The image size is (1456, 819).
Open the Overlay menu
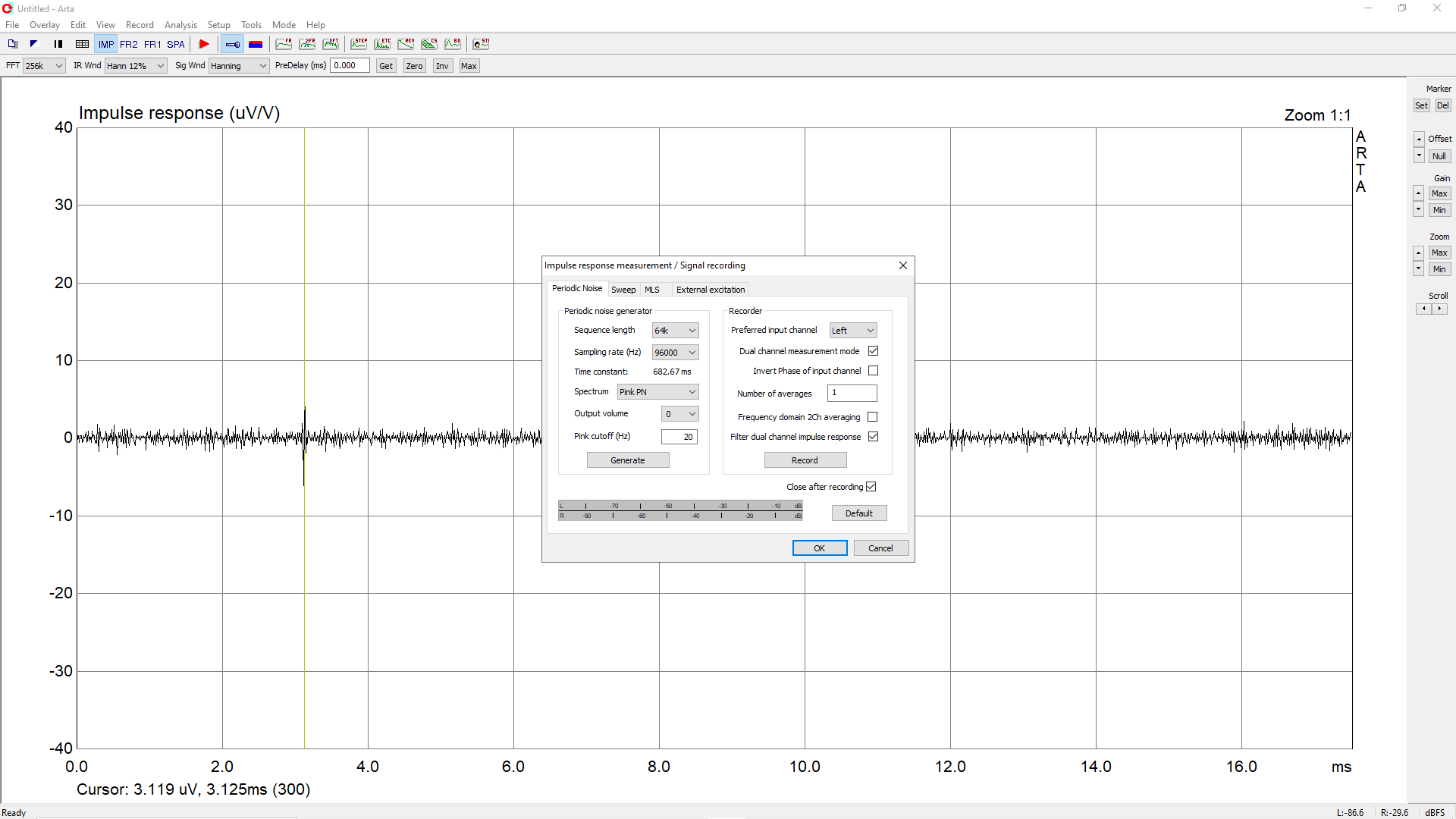tap(45, 25)
